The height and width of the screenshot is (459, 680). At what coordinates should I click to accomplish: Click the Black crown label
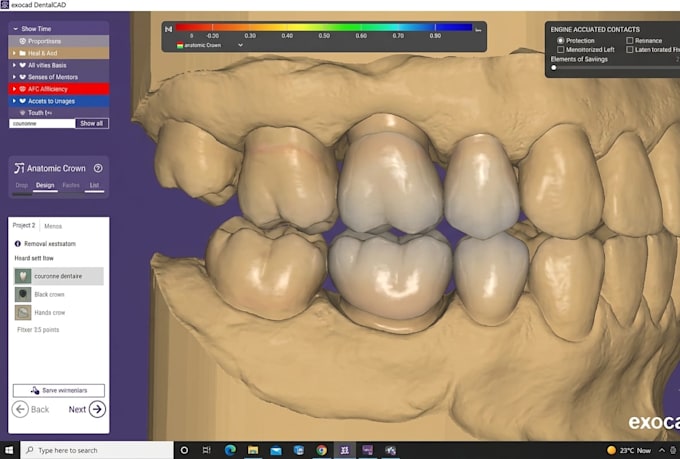point(49,294)
